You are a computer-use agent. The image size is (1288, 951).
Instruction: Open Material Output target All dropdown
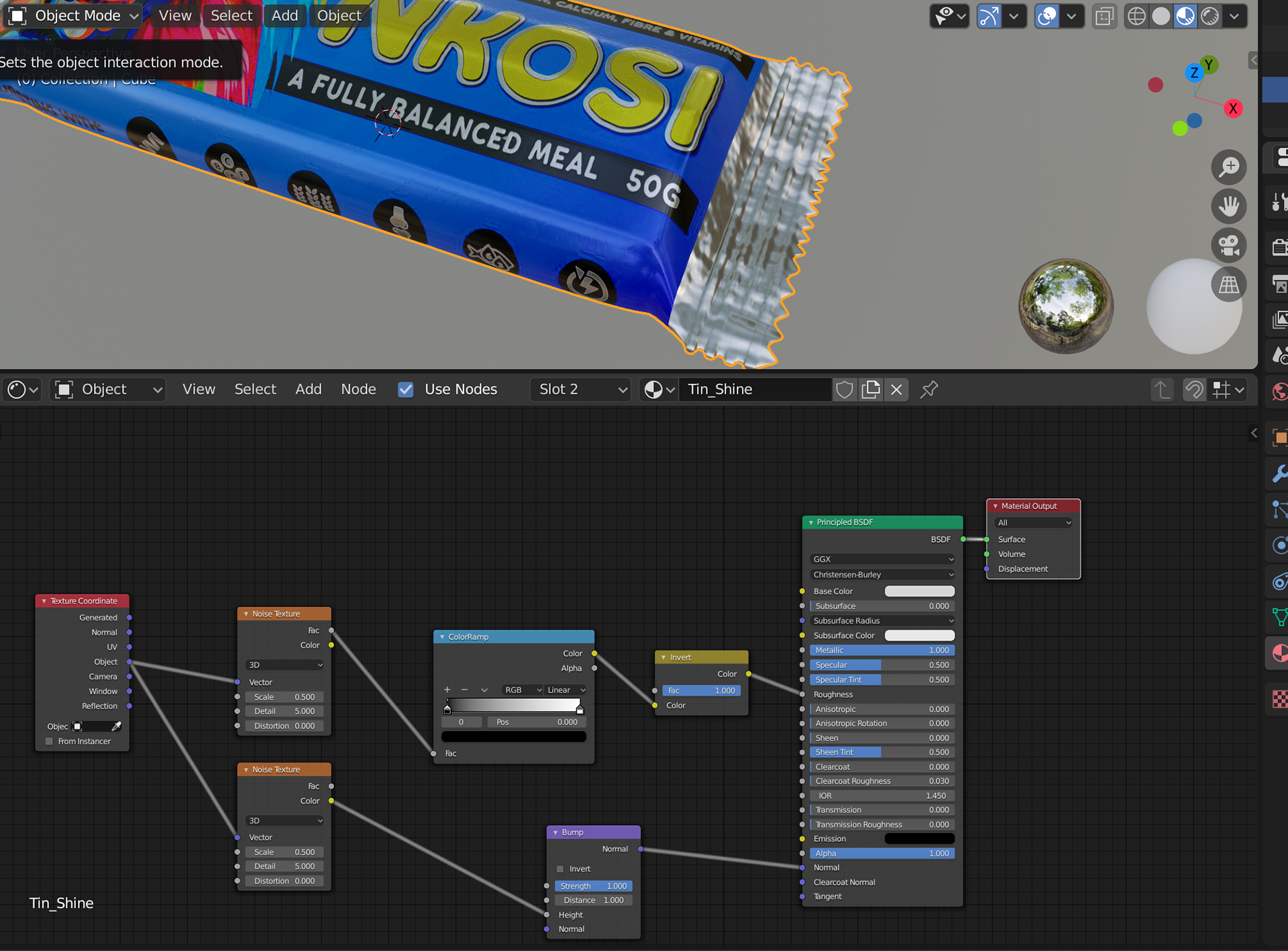(1033, 523)
